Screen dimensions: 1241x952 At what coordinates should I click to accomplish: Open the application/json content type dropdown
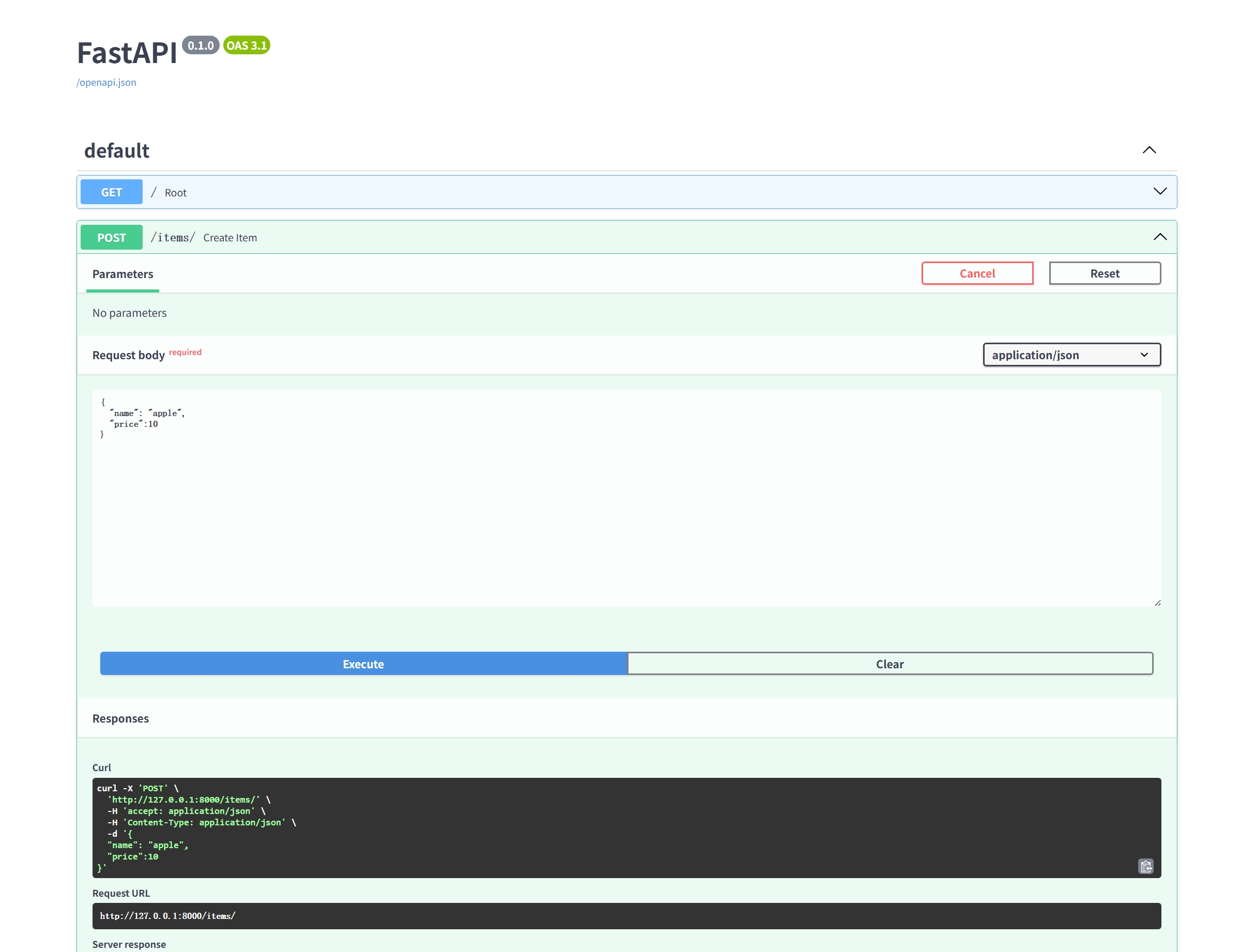coord(1071,355)
